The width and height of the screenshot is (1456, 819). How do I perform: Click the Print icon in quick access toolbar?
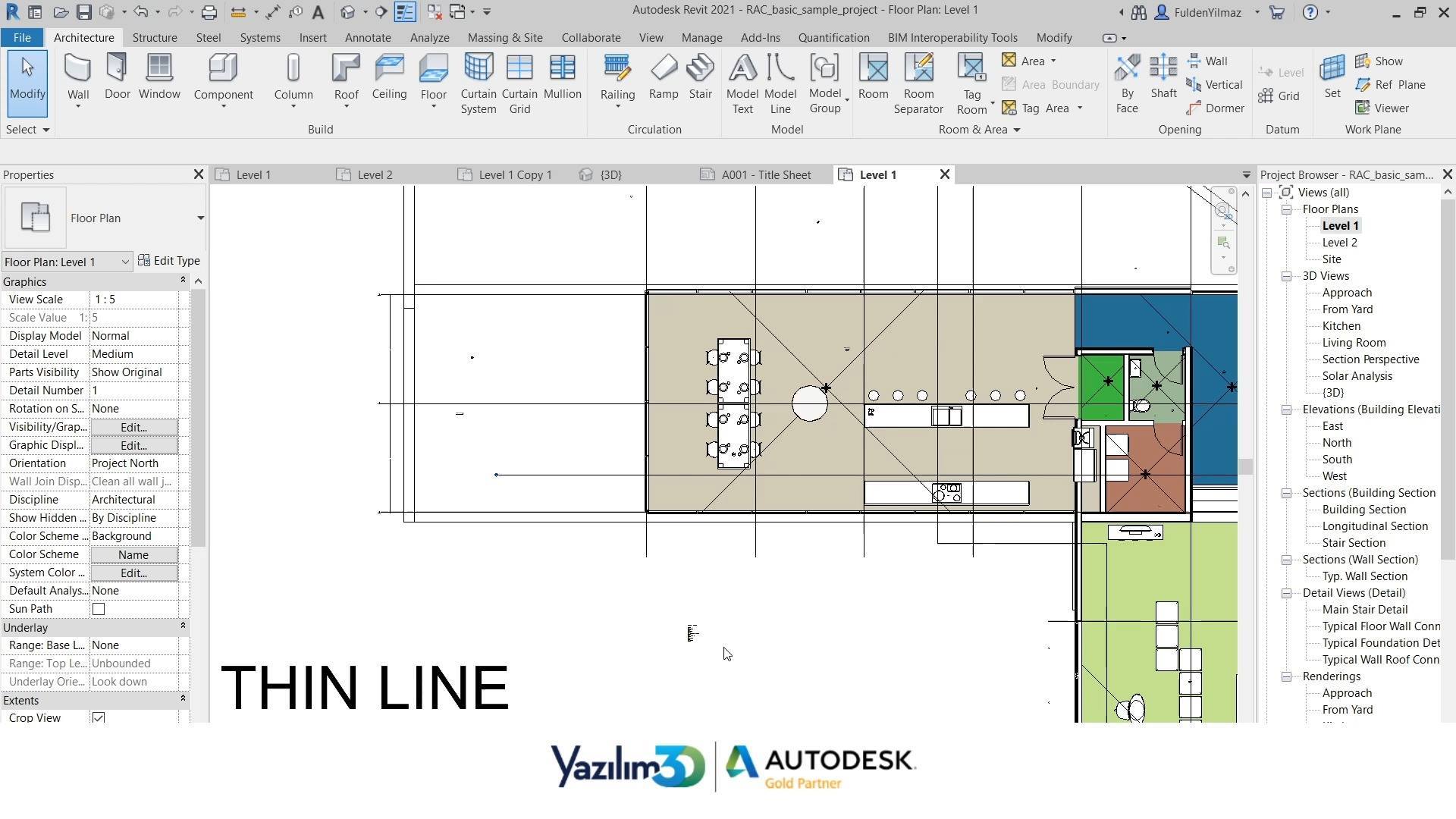coord(209,12)
